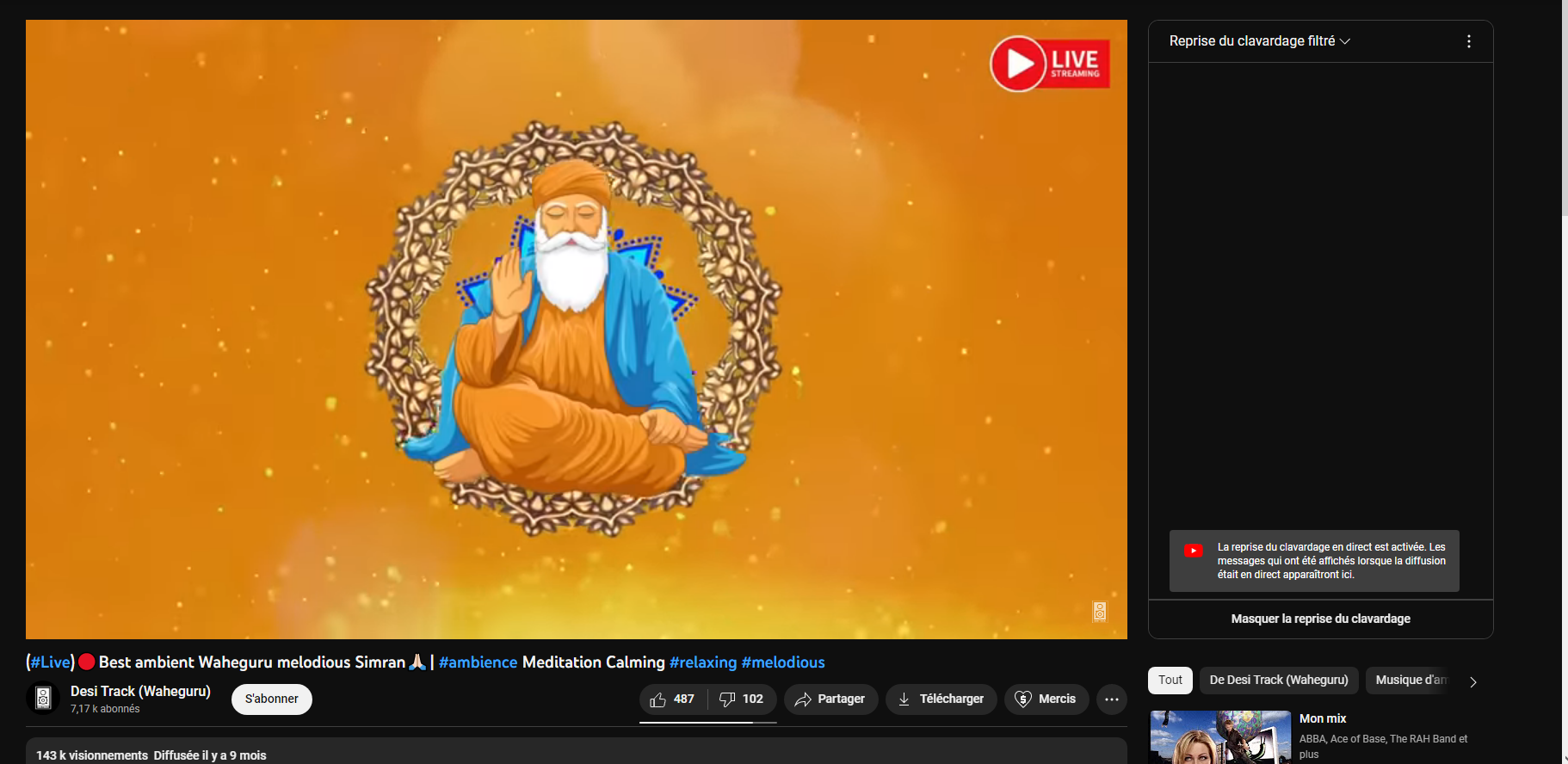
Task: Dislike the video with thumbs-down icon
Action: coord(742,699)
